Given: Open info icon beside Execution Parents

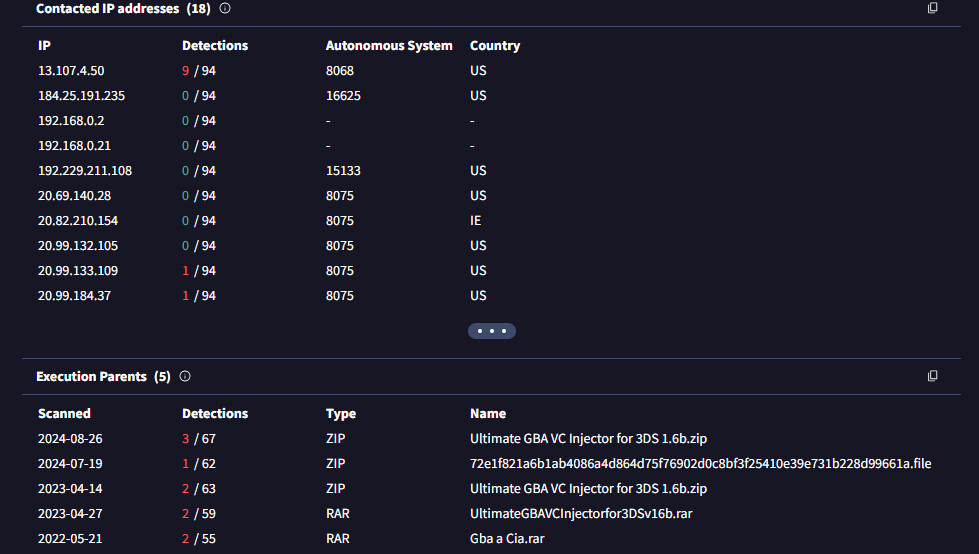Looking at the screenshot, I should pyautogui.click(x=185, y=376).
